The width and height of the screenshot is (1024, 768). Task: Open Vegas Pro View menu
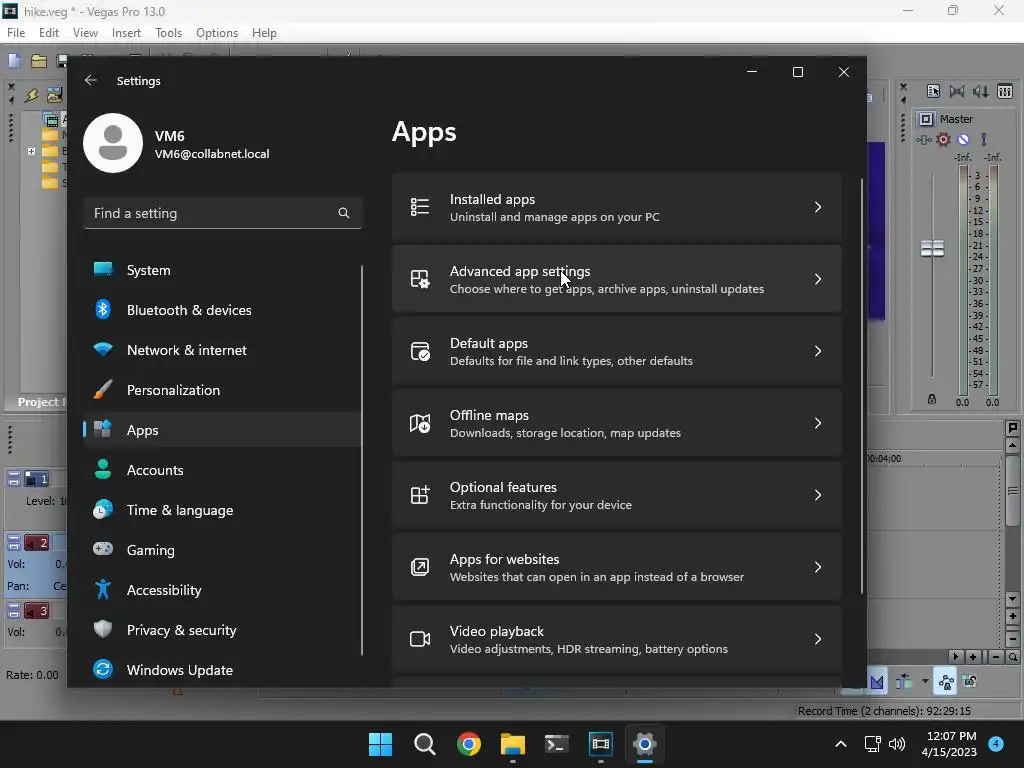click(85, 33)
